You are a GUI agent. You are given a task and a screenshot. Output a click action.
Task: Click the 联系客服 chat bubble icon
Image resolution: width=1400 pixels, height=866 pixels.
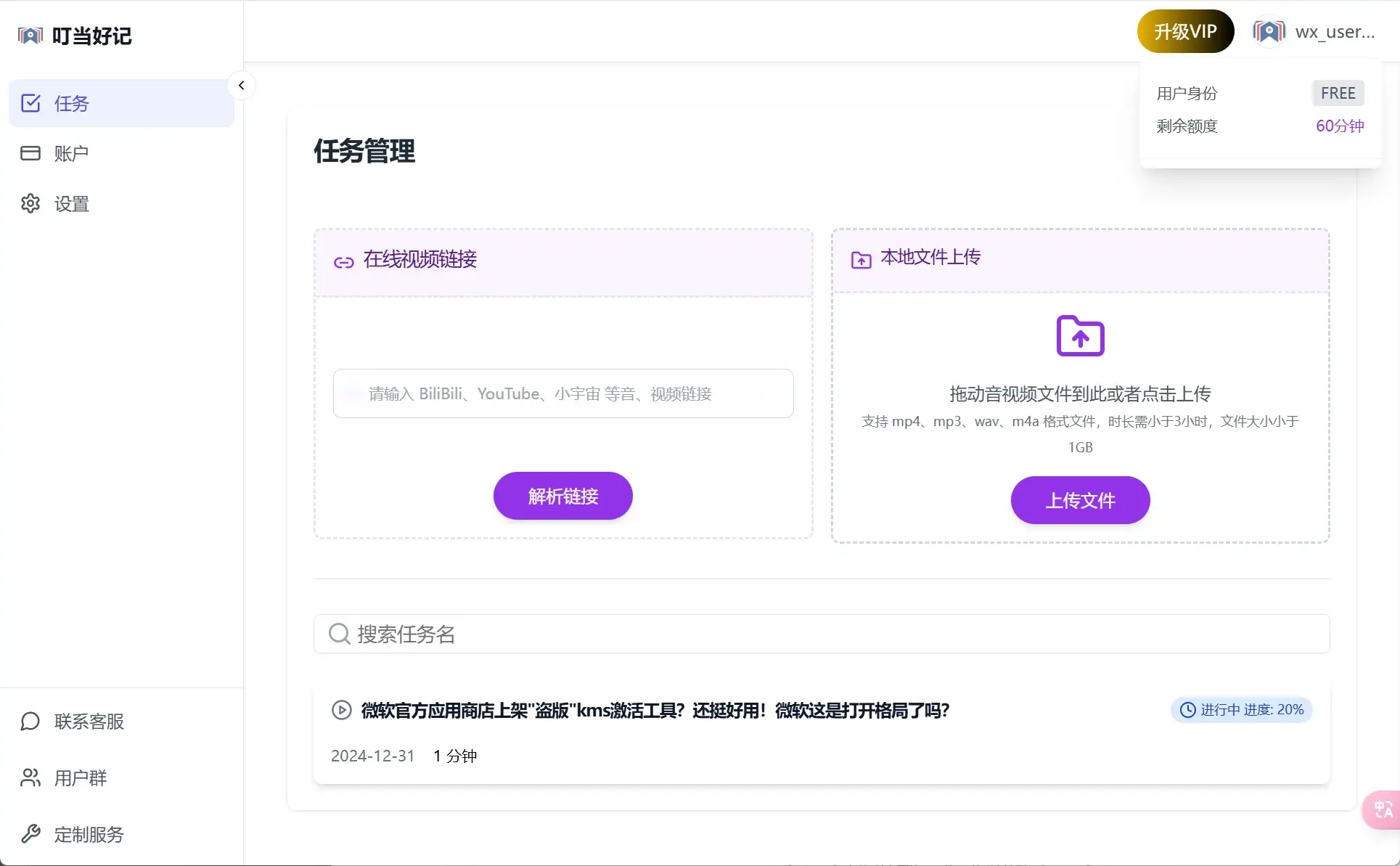[x=30, y=721]
